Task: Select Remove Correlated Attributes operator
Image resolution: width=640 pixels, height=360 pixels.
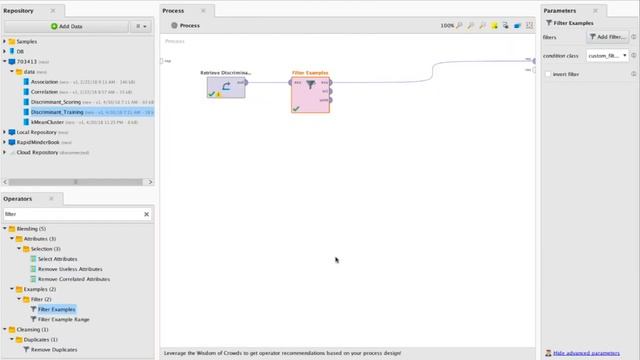Action: pos(74,279)
